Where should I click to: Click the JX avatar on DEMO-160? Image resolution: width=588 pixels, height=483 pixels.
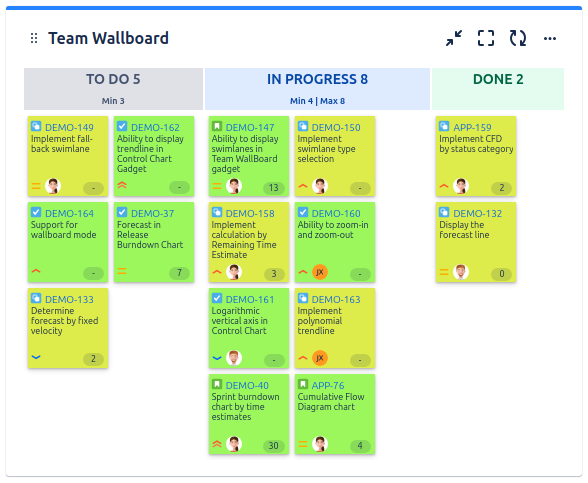(x=320, y=272)
